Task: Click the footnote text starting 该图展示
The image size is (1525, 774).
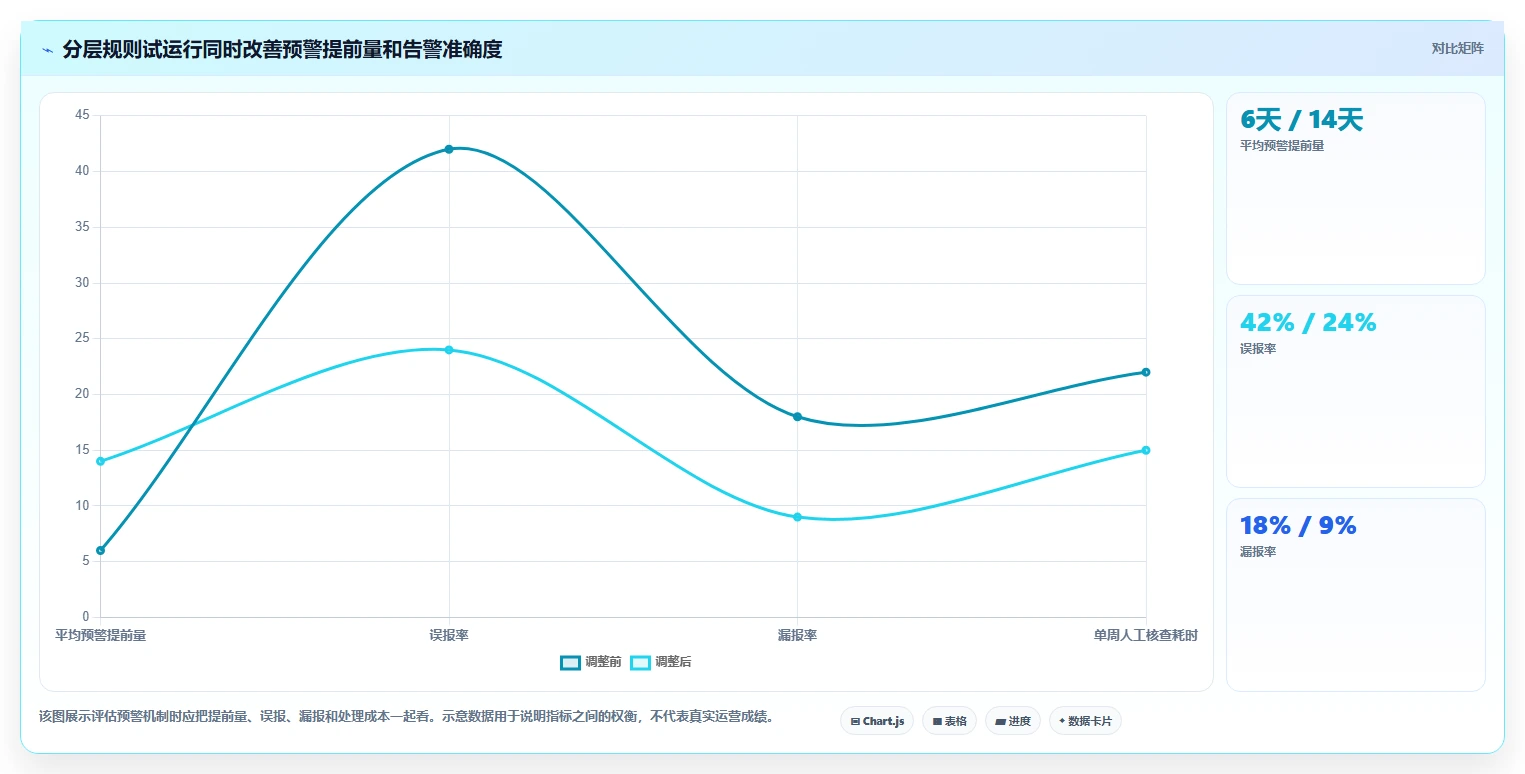Action: click(406, 717)
